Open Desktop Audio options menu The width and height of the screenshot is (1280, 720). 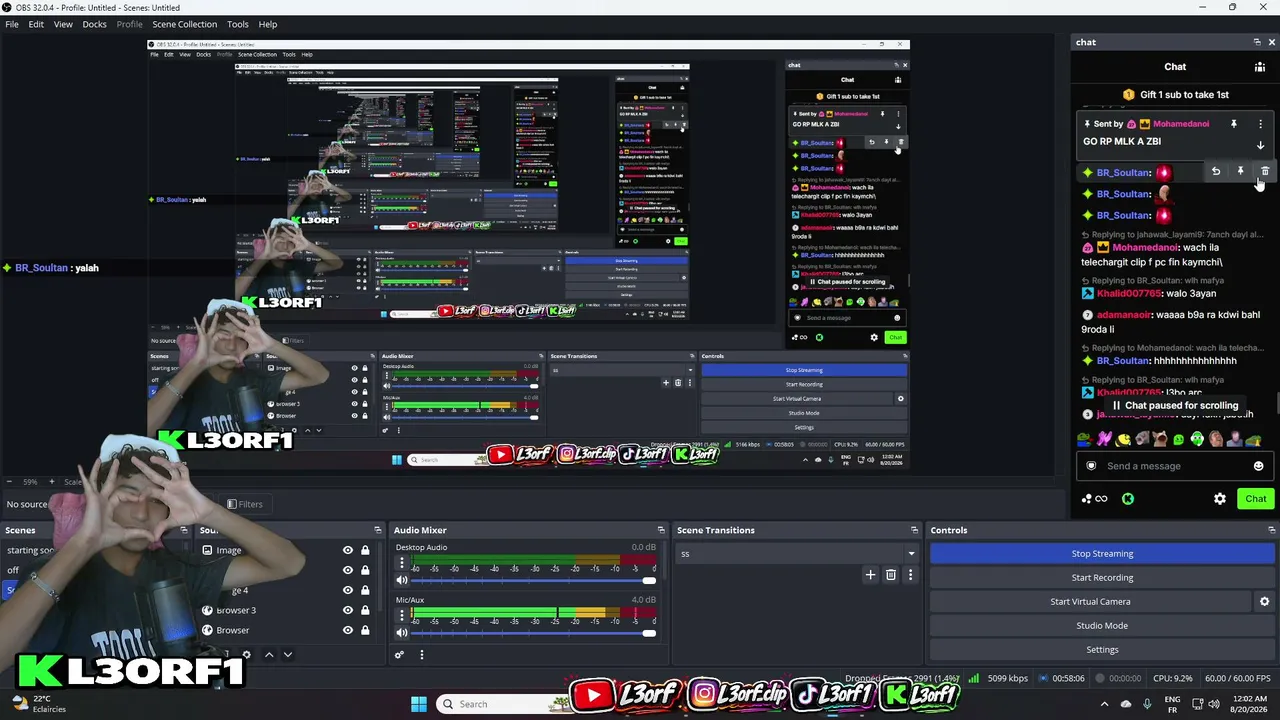tap(402, 563)
